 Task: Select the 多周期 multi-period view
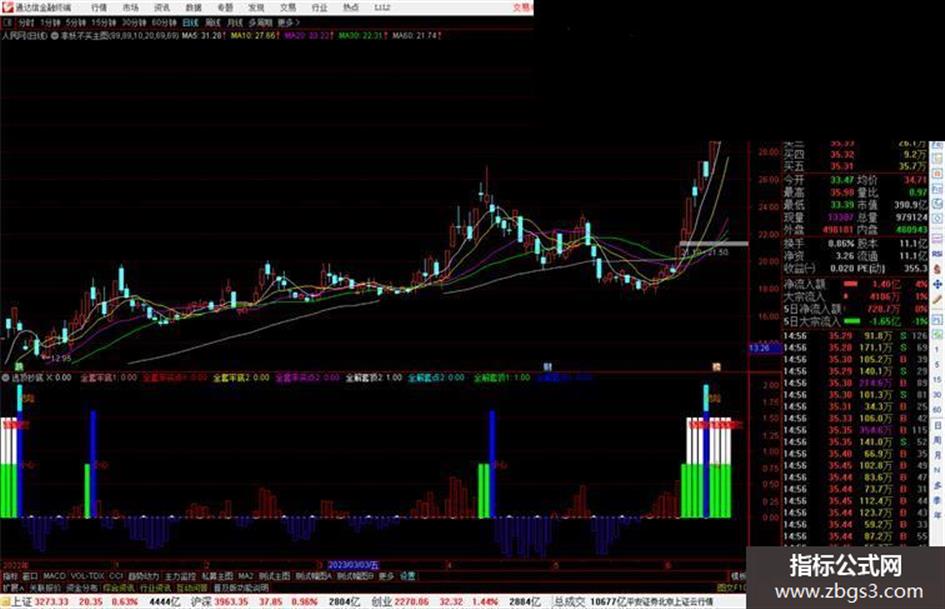(x=260, y=23)
